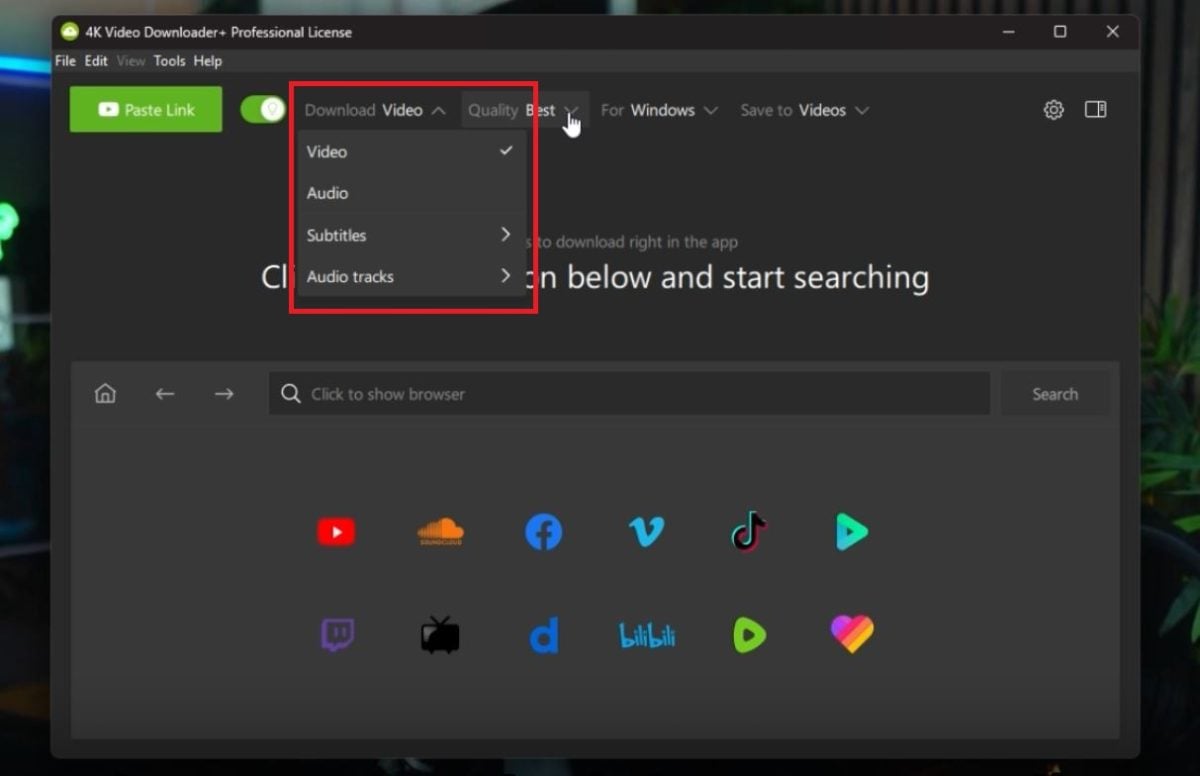
Task: Expand the Audio tracks submenu
Action: (x=411, y=276)
